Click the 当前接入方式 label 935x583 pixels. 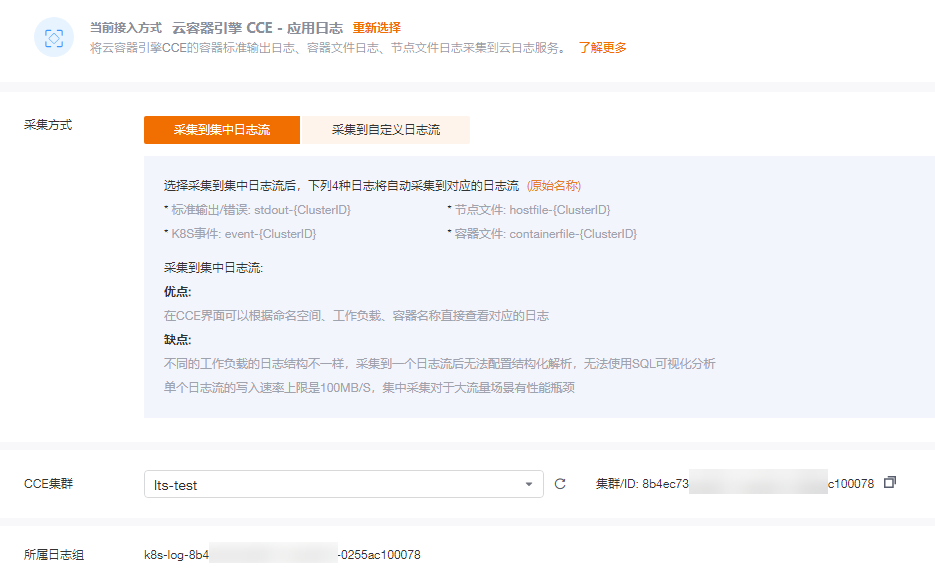126,28
